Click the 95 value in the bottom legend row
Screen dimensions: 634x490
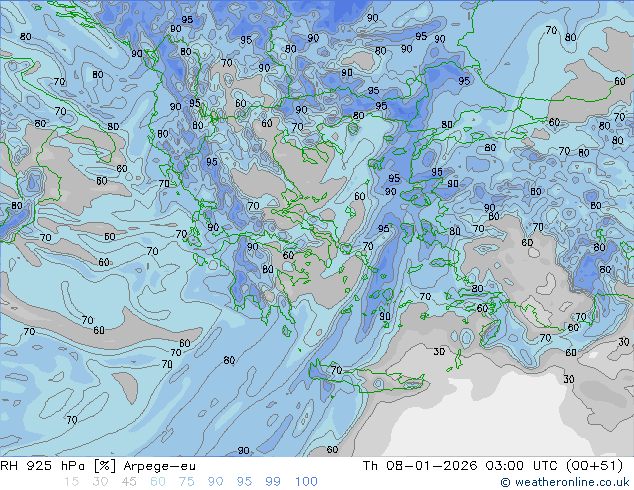point(244,482)
